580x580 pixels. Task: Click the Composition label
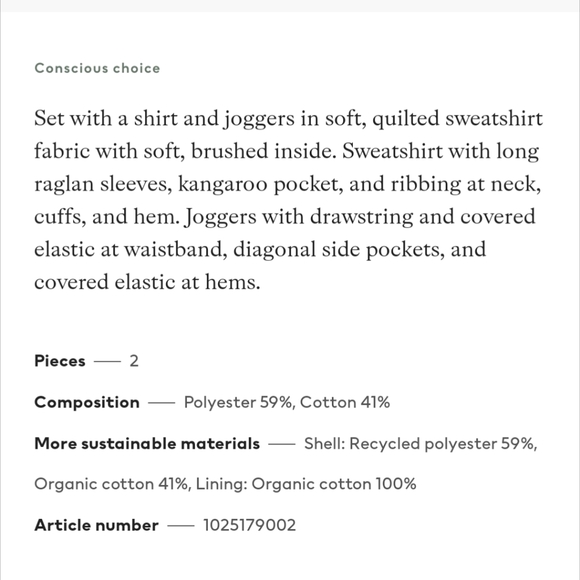tap(87, 402)
